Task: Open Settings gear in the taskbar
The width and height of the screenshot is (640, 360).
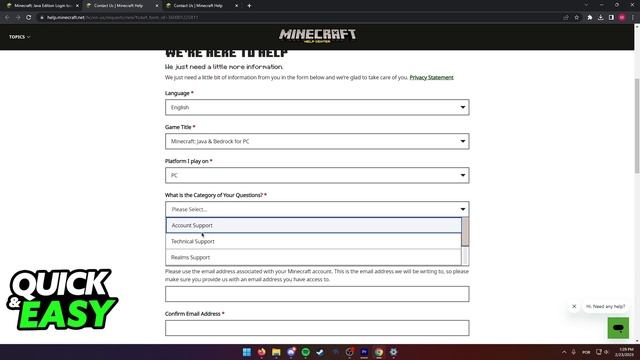Action: point(393,352)
